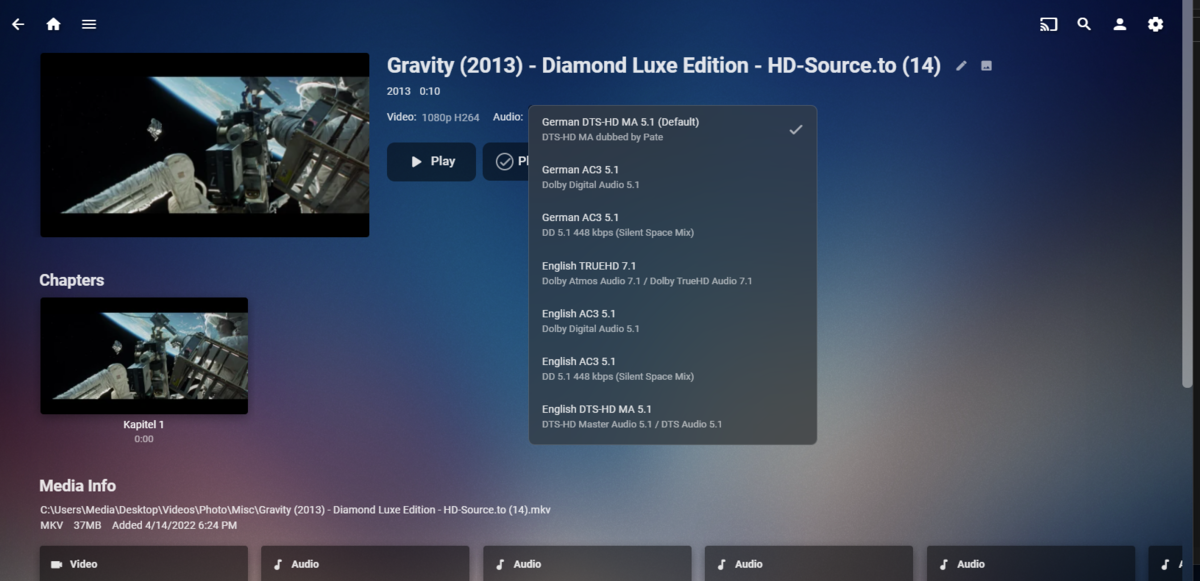Edit images using the picture icon
The height and width of the screenshot is (581, 1200).
point(986,66)
